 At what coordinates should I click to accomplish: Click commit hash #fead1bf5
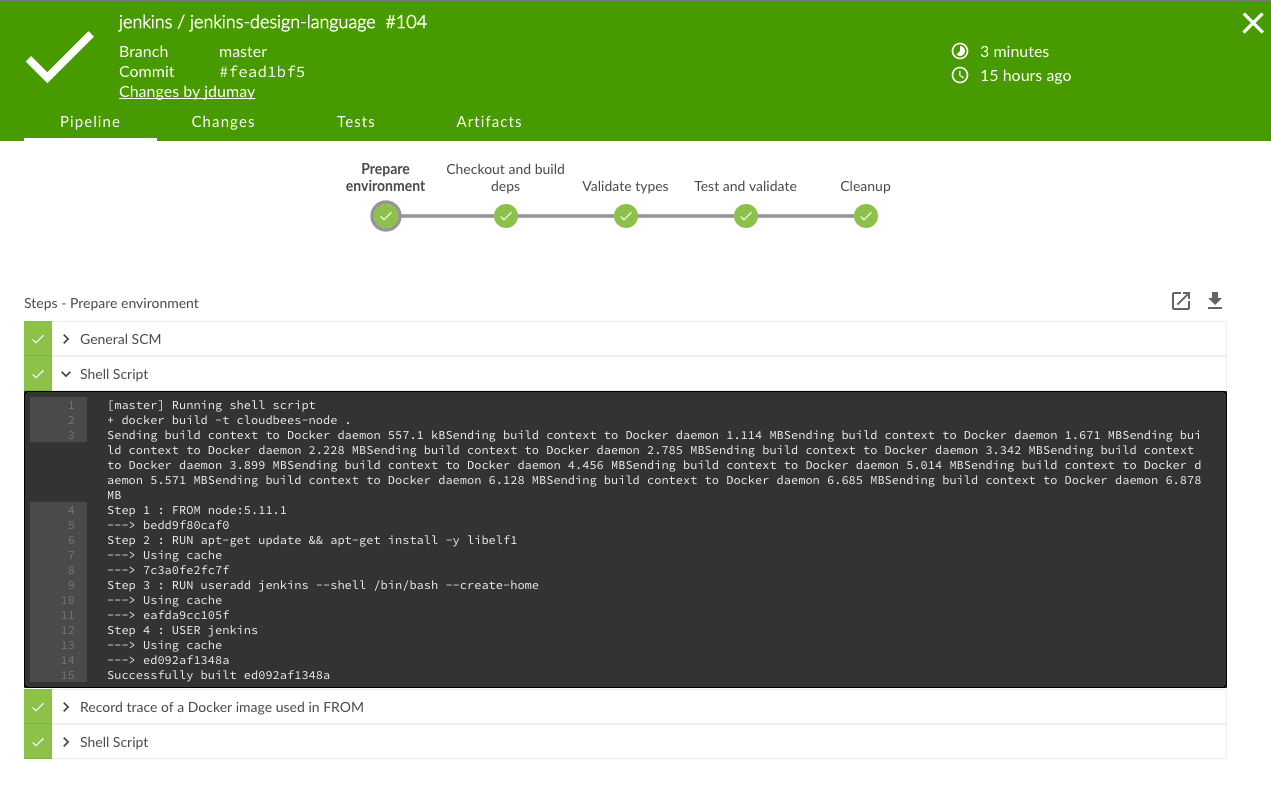pyautogui.click(x=262, y=72)
